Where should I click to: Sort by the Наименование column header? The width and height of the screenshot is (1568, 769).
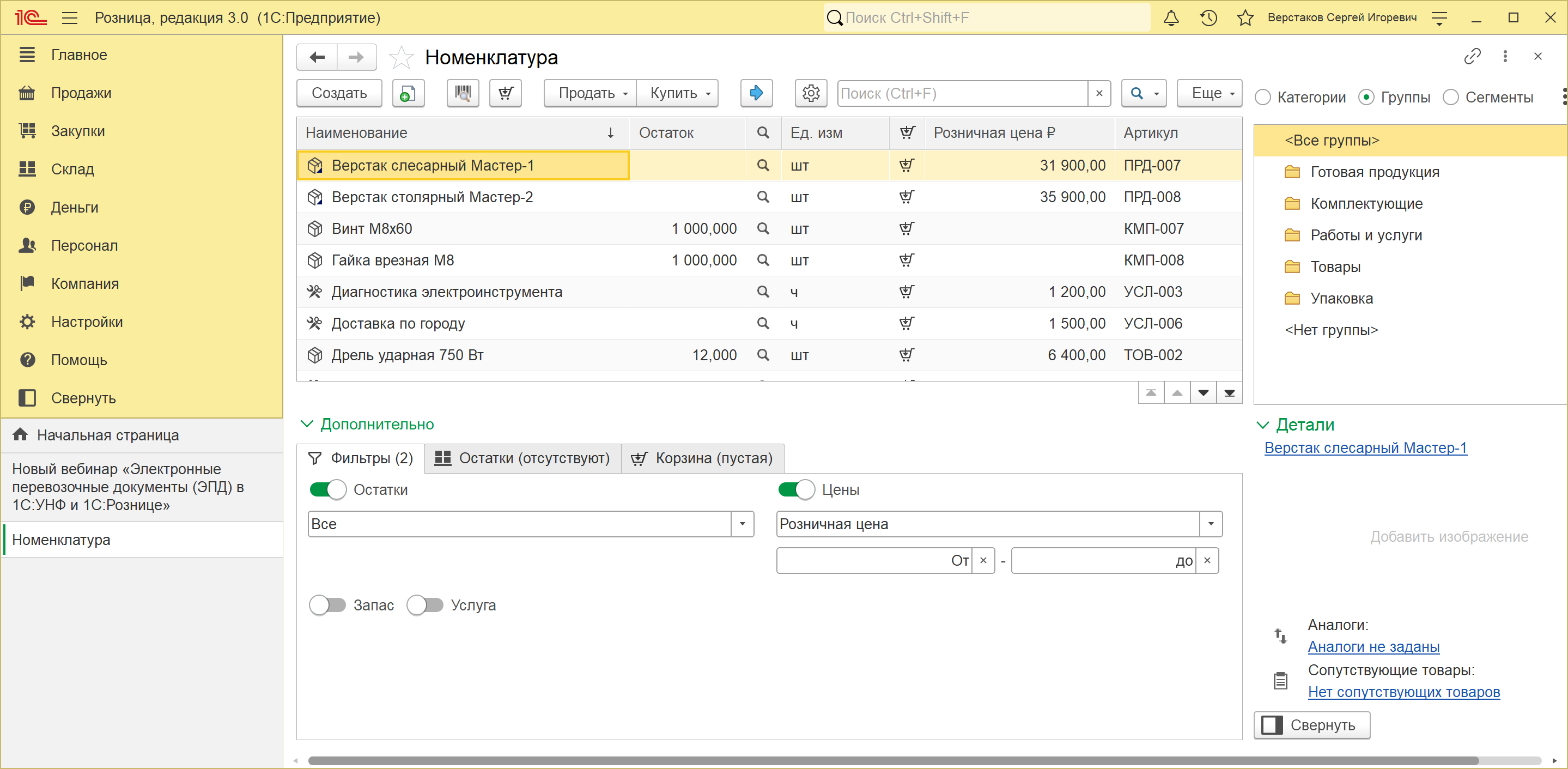463,133
